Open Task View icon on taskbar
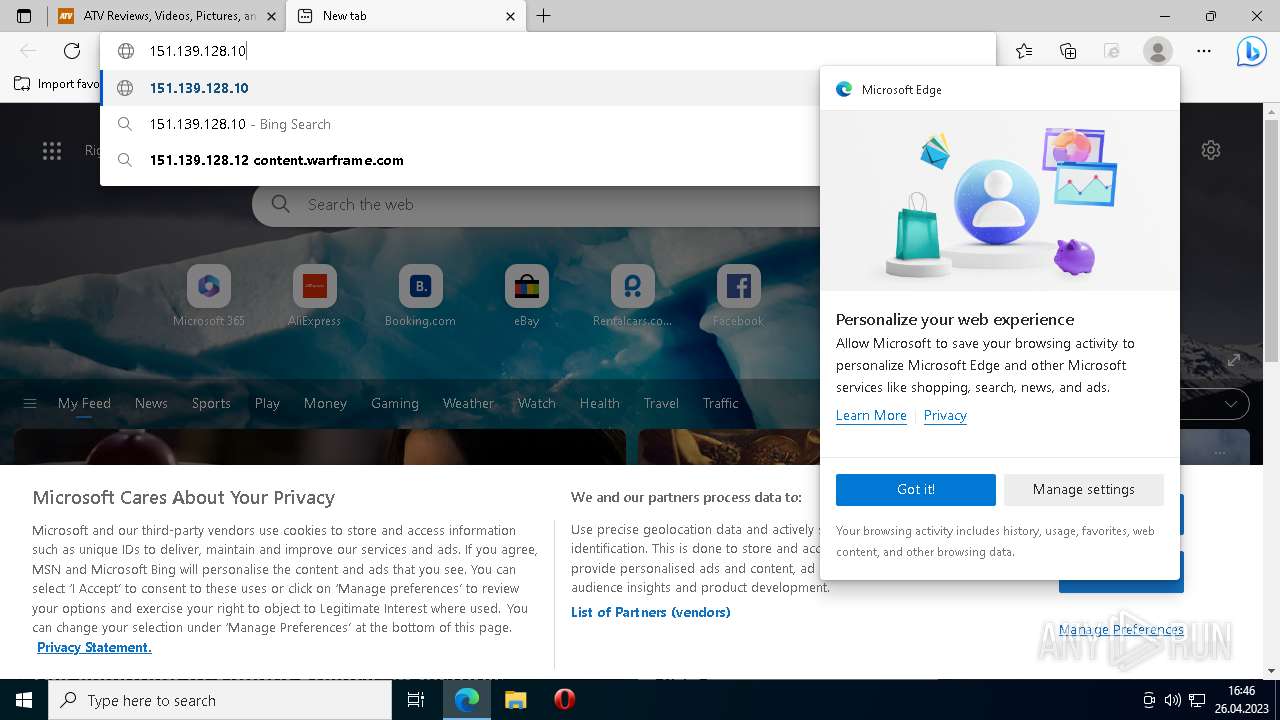Screen dimensions: 1280x720 pos(416,700)
